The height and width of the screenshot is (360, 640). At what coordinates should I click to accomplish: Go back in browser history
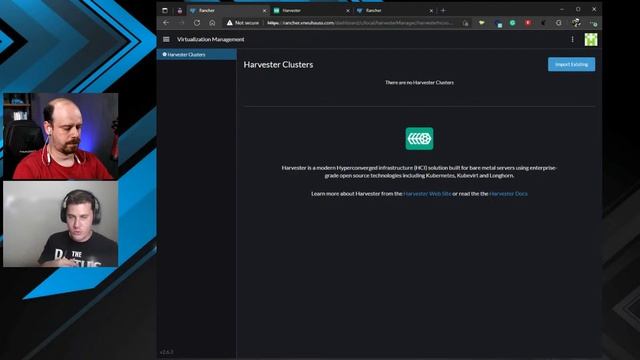point(166,23)
